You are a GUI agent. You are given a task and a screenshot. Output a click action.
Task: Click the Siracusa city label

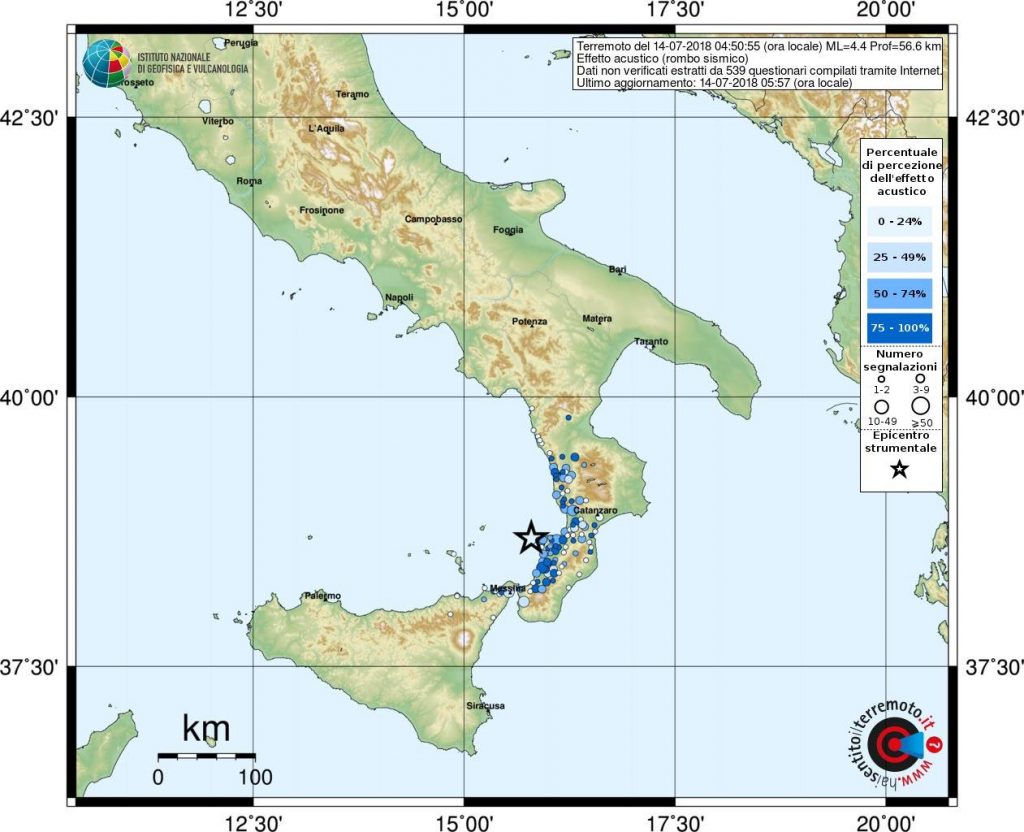[x=486, y=706]
